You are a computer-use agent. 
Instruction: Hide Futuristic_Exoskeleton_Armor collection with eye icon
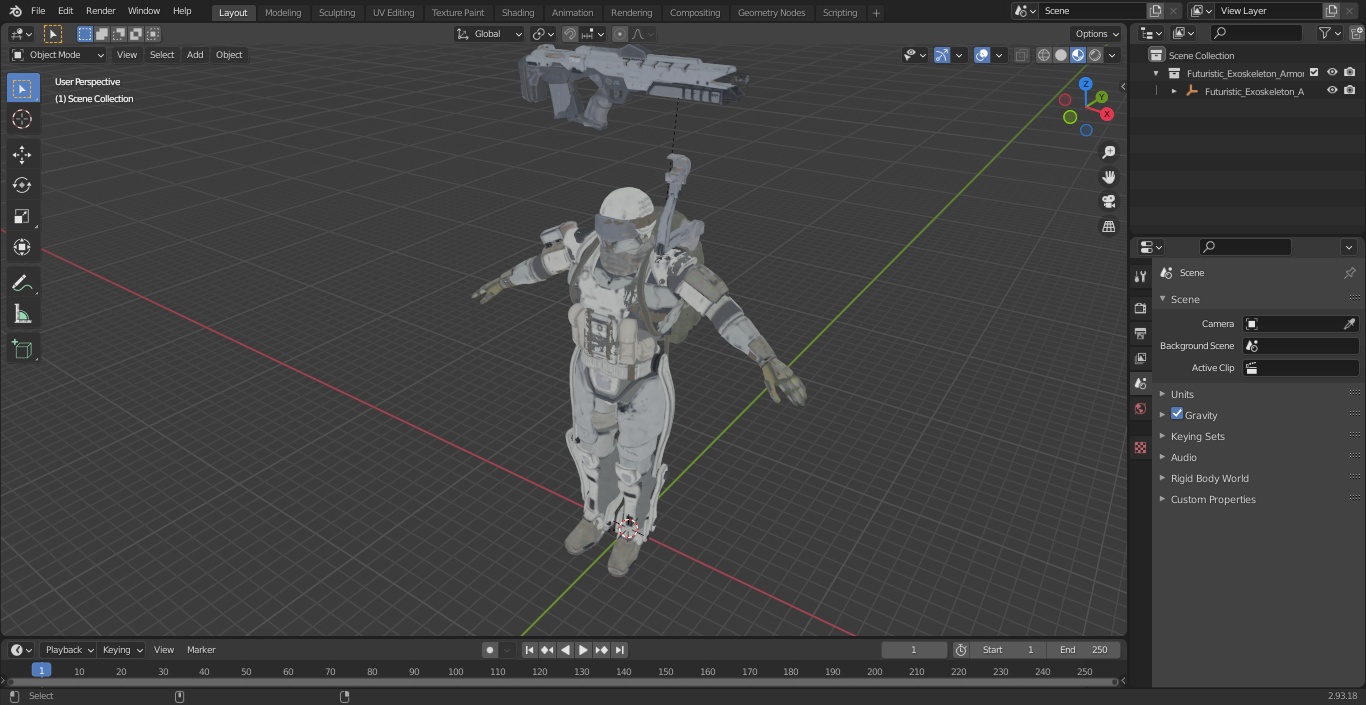pos(1332,73)
